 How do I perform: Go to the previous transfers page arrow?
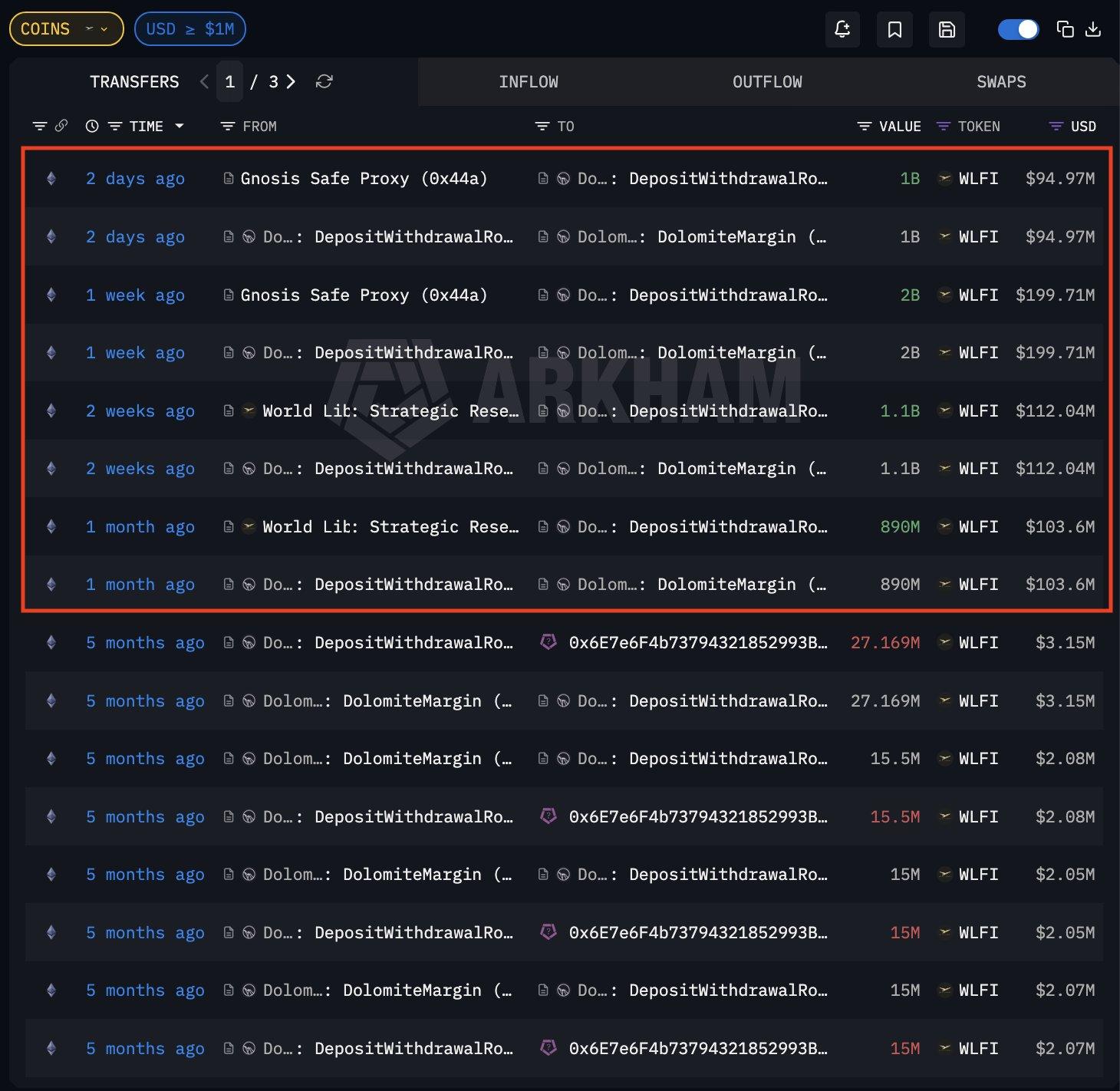point(204,81)
